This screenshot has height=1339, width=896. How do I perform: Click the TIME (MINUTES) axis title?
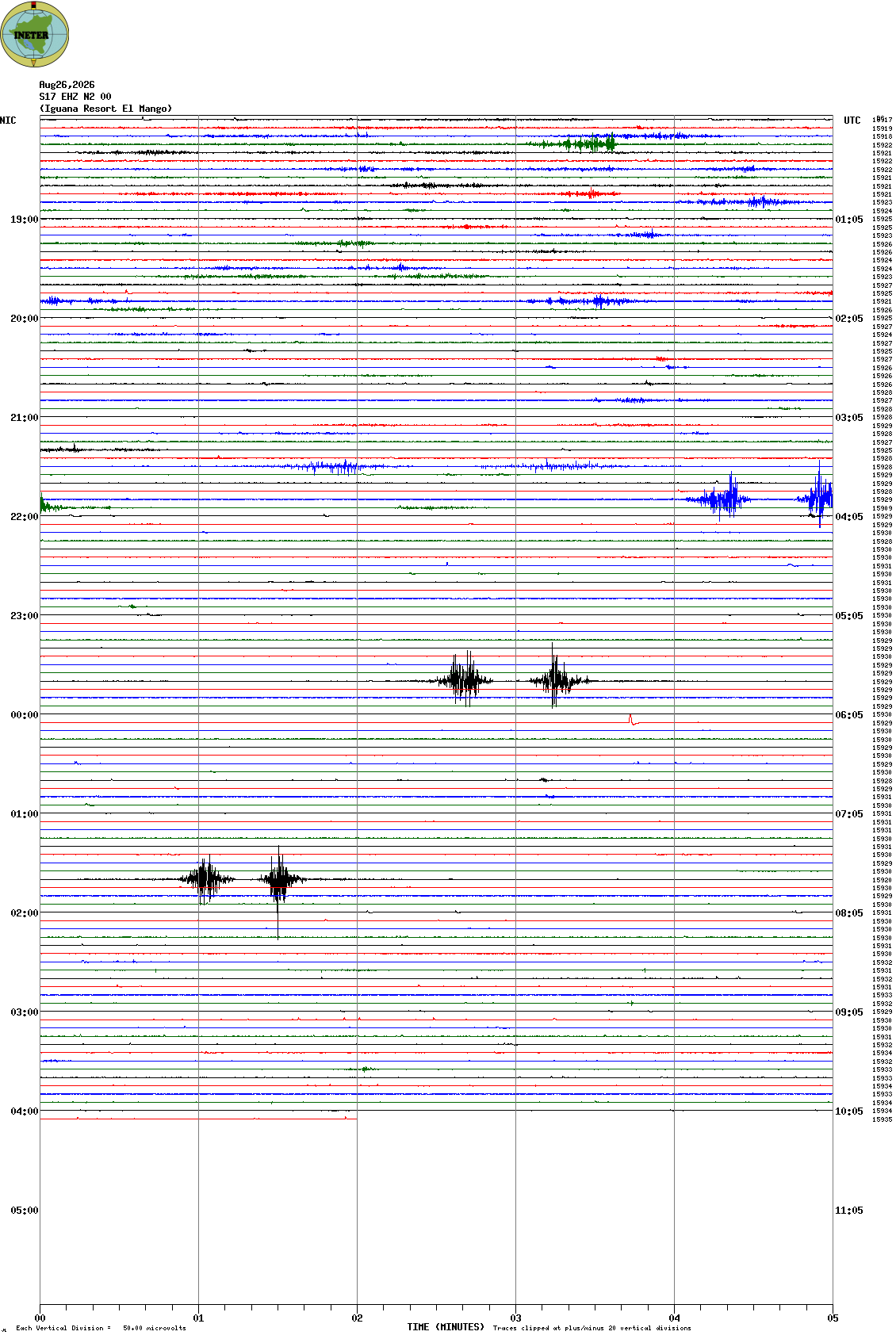tap(446, 1327)
